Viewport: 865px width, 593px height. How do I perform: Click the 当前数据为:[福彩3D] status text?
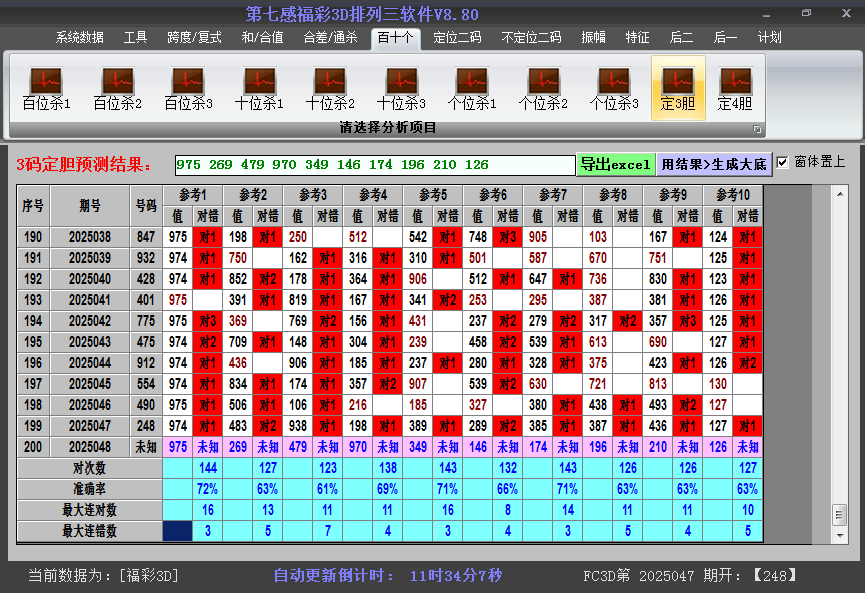(104, 576)
